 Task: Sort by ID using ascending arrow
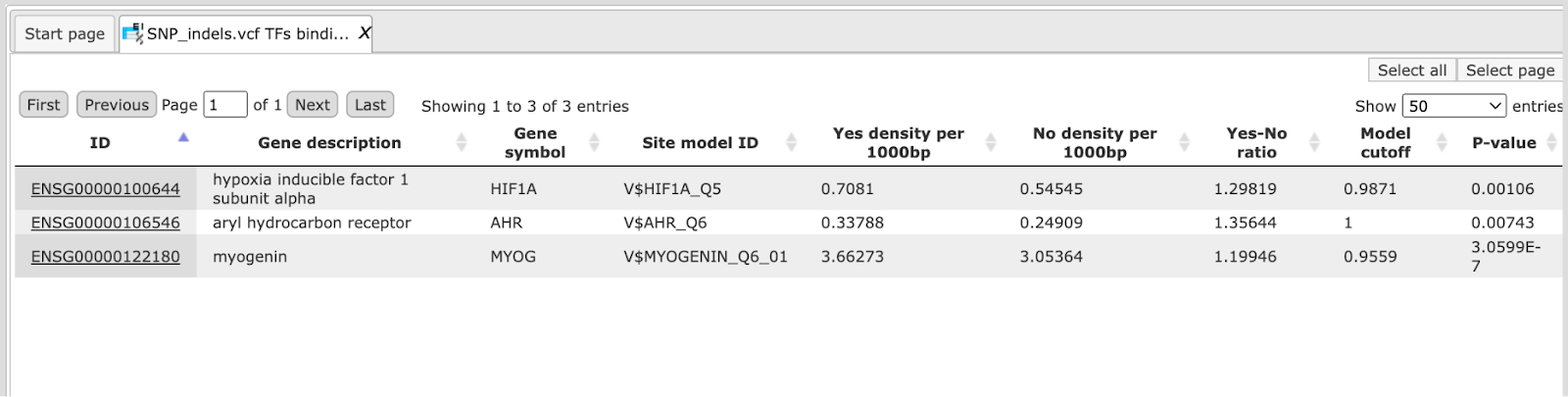(183, 138)
